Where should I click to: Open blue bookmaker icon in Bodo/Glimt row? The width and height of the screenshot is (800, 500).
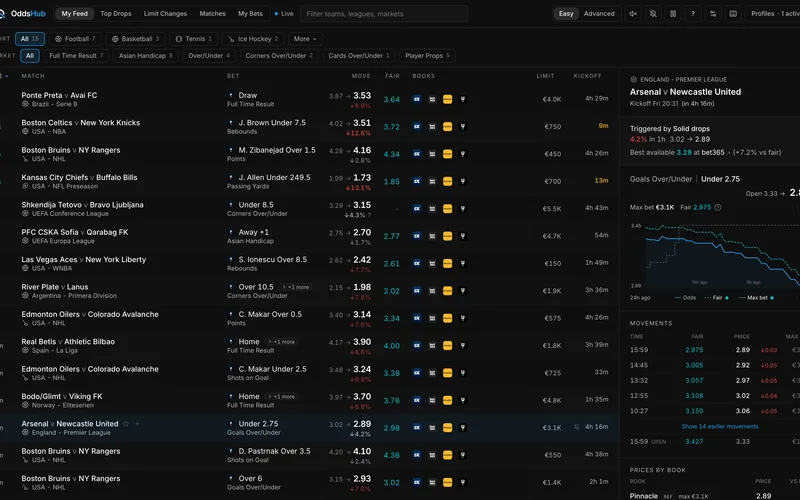click(417, 401)
